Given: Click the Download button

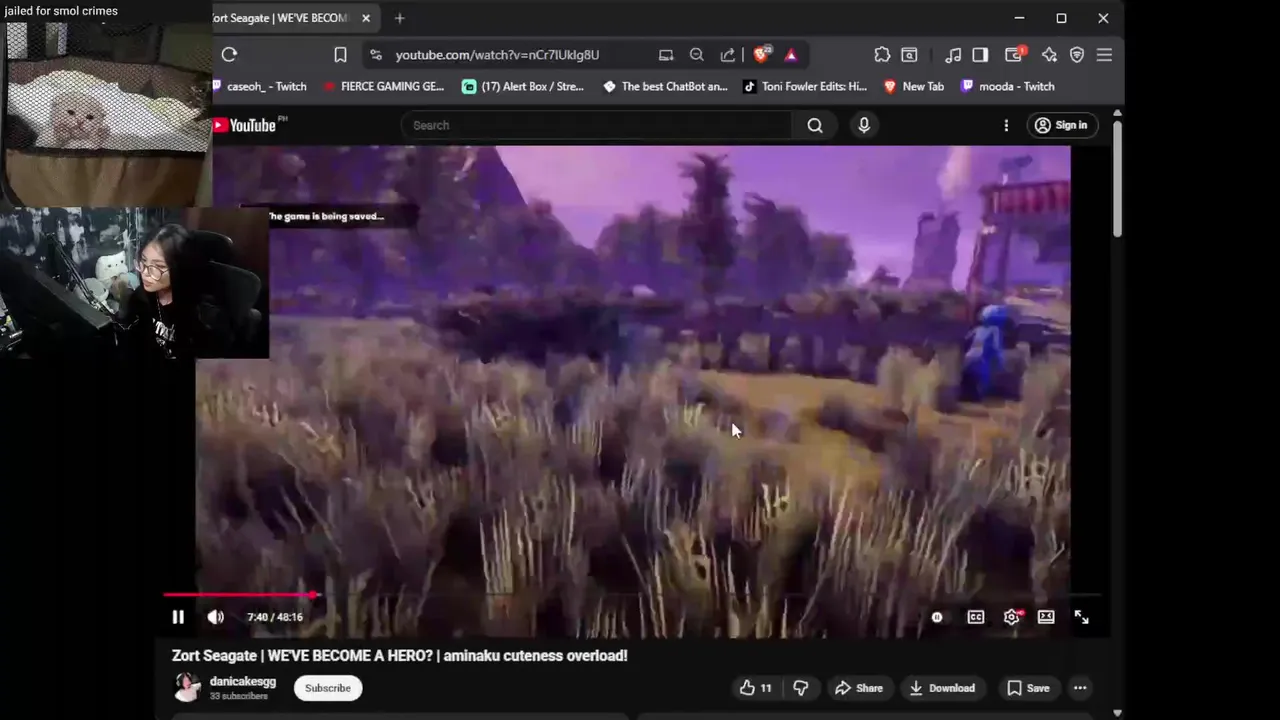Looking at the screenshot, I should 941,688.
